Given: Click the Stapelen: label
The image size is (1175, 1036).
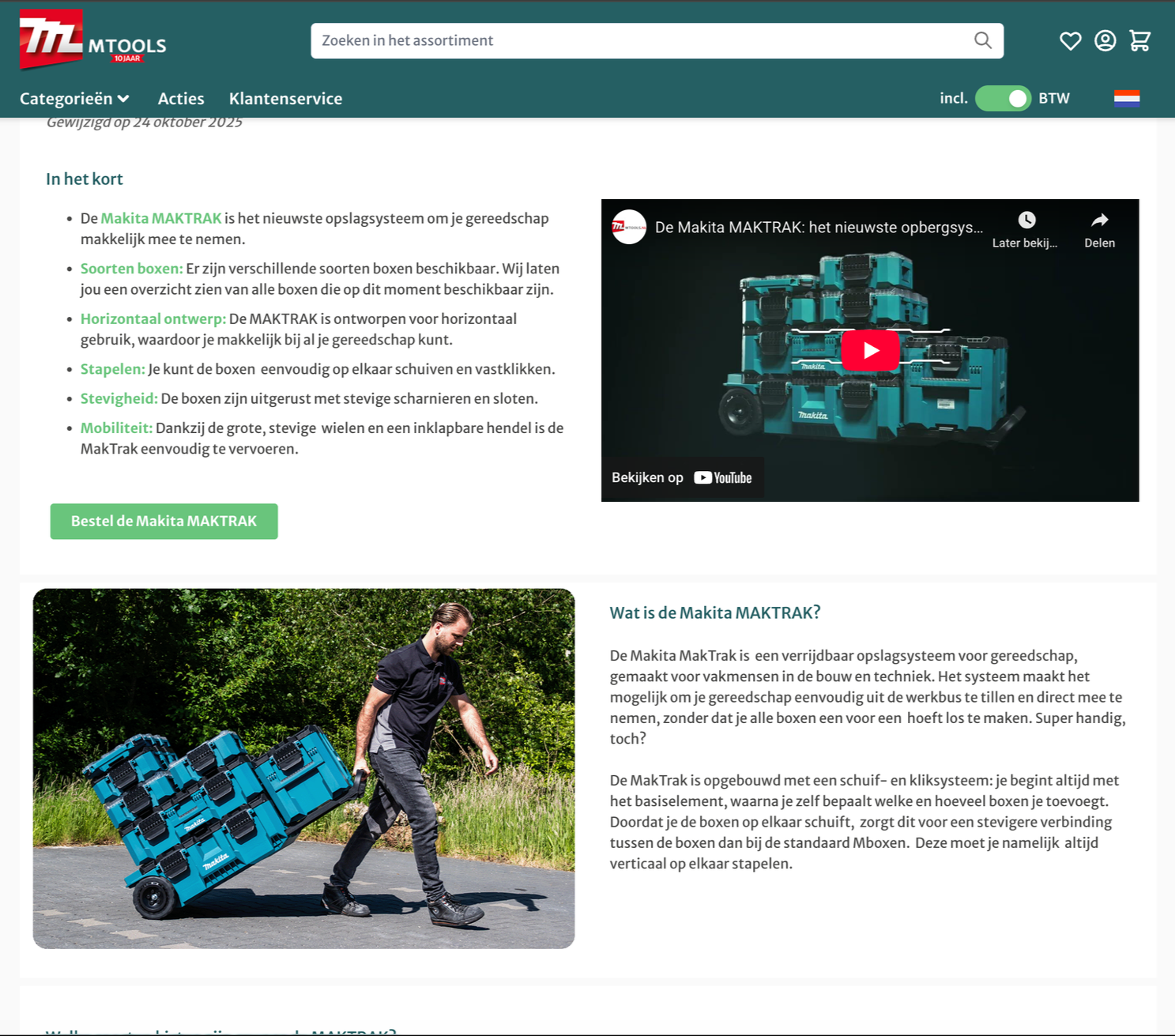Looking at the screenshot, I should tap(113, 369).
